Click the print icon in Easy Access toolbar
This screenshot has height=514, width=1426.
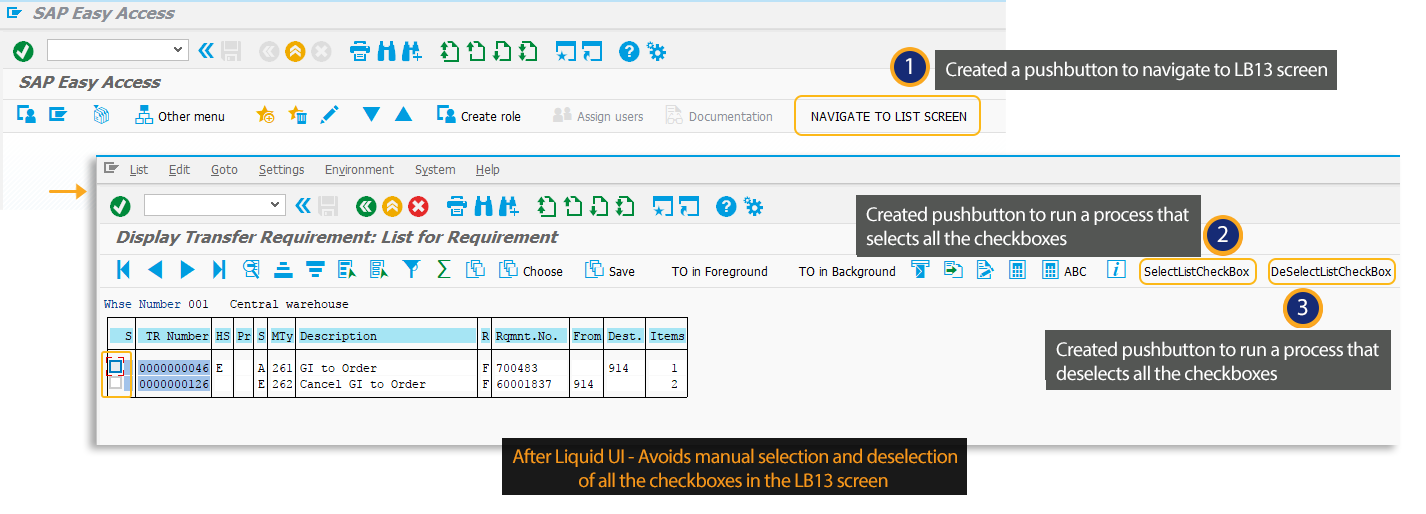pos(360,51)
